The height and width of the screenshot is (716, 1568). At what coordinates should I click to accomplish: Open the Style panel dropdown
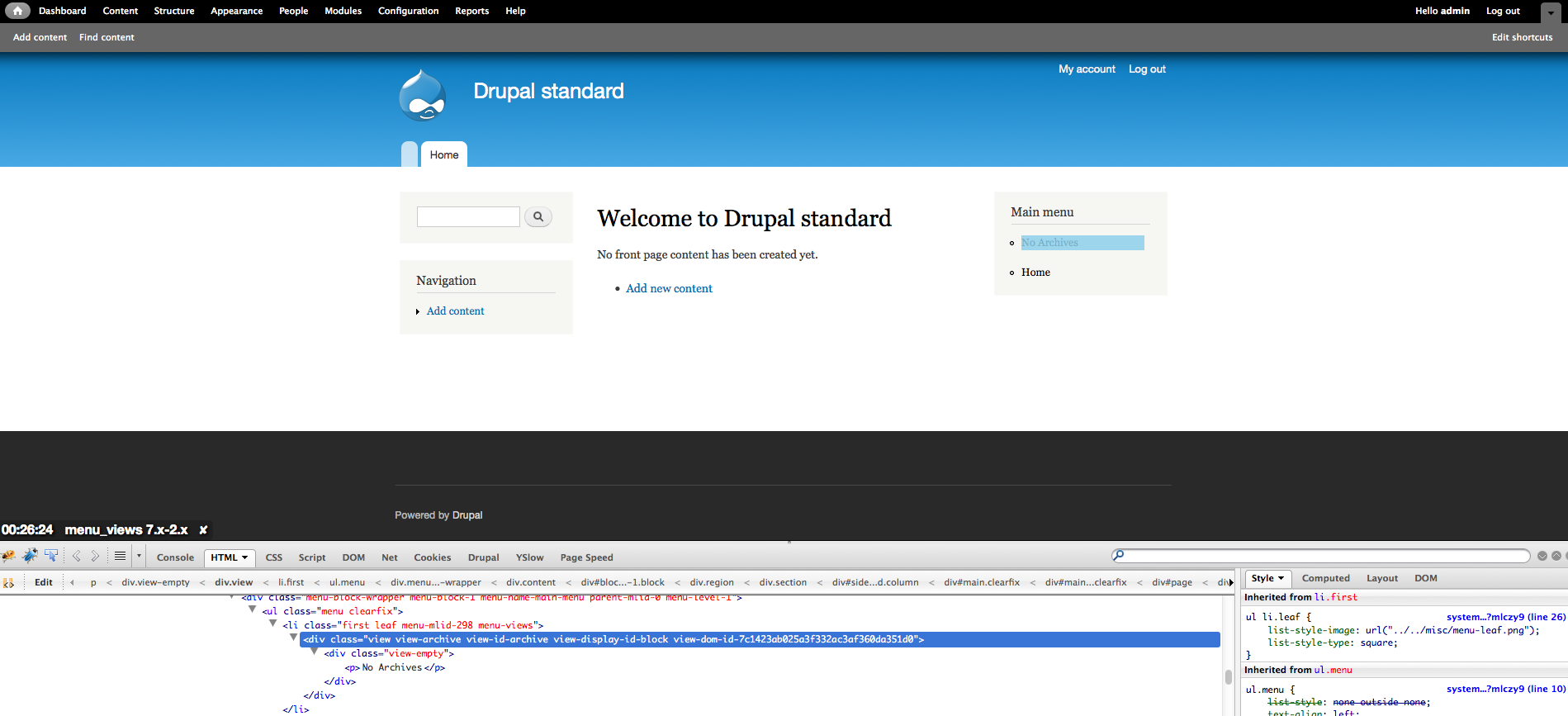[1281, 578]
